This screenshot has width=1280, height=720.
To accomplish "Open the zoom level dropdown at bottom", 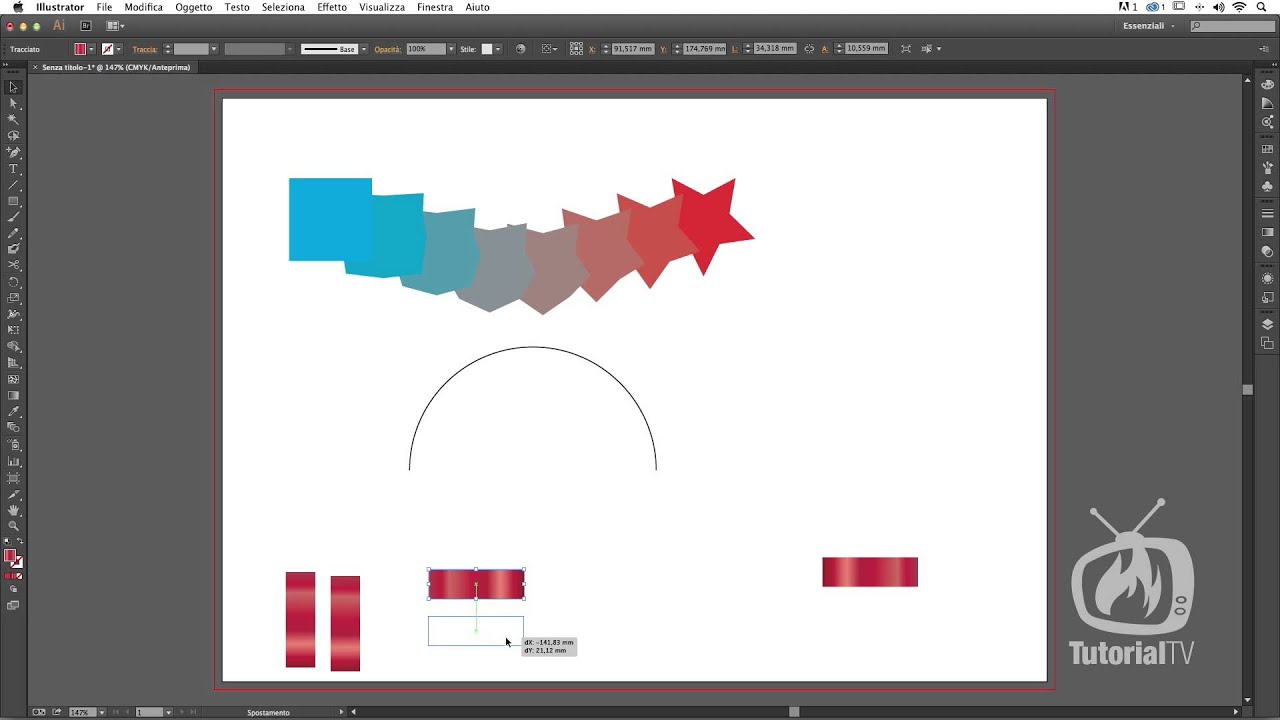I will click(x=102, y=712).
